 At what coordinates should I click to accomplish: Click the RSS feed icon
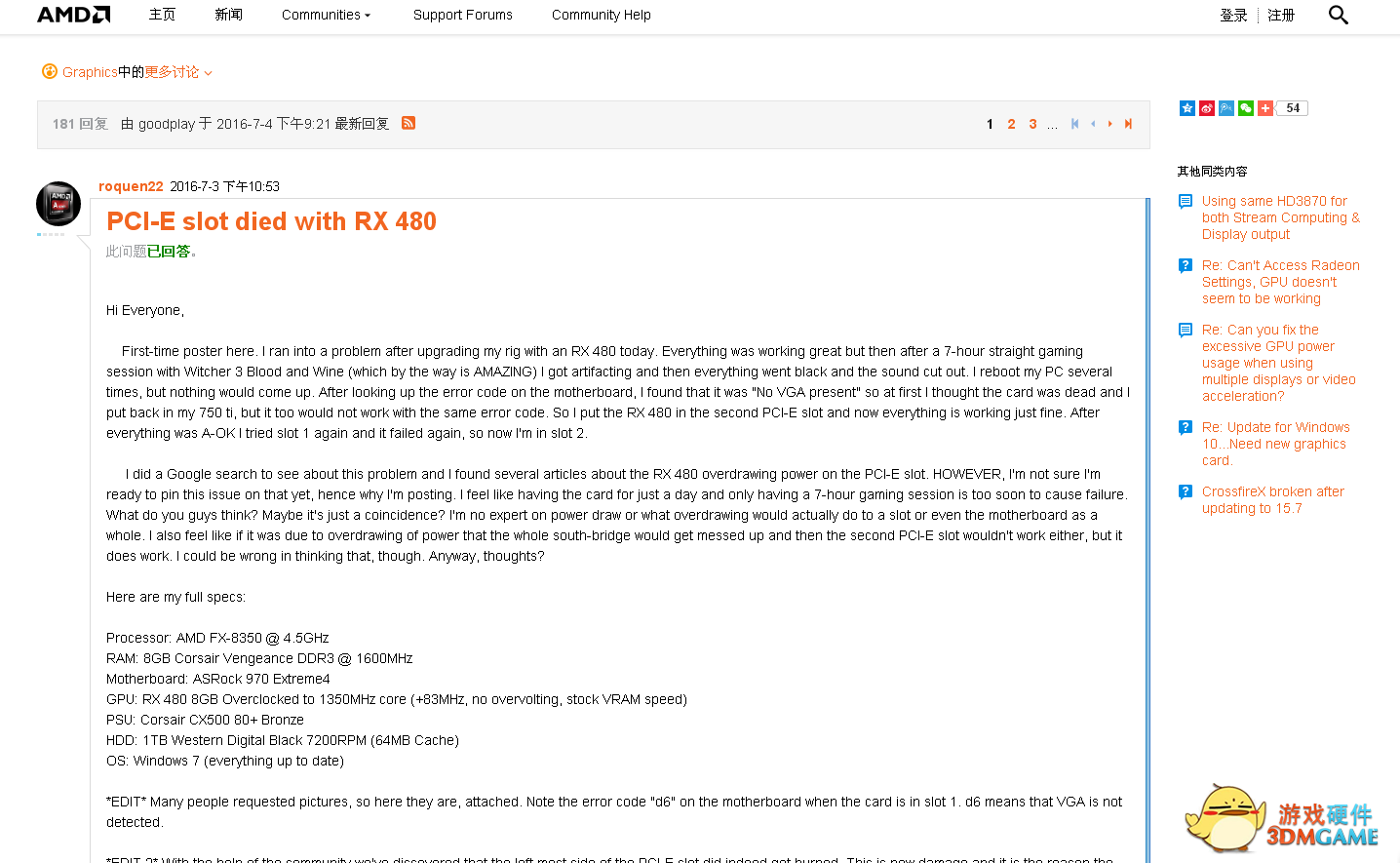tap(408, 123)
